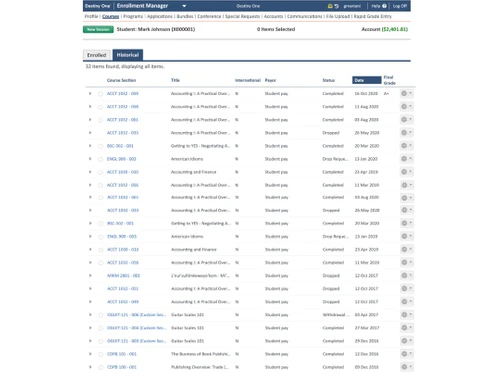The width and height of the screenshot is (500, 375).
Task: Open the ACCT 1032 - 058 course link
Action: tap(122, 107)
